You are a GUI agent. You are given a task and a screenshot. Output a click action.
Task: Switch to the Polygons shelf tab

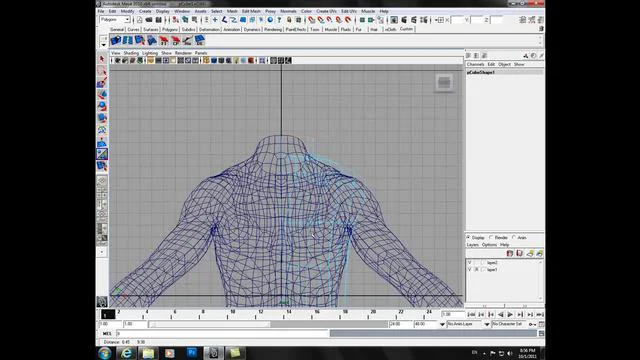(x=170, y=30)
